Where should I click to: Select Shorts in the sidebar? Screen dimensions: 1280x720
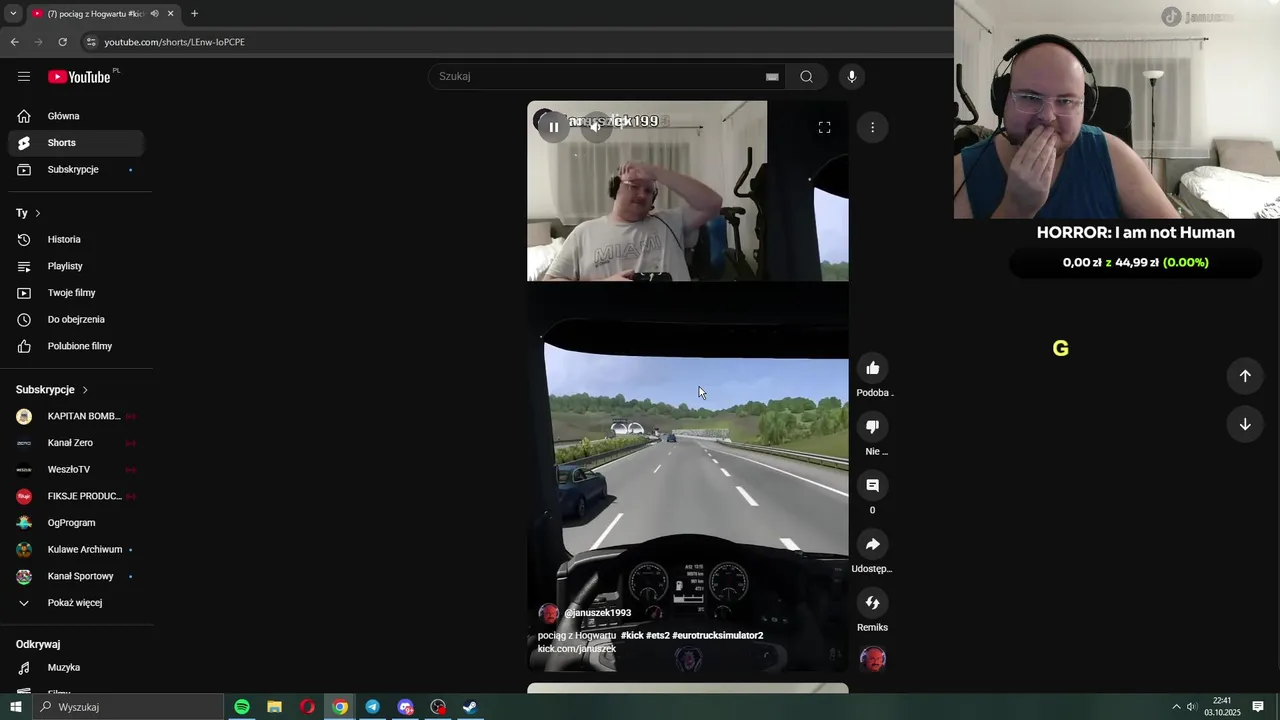tap(76, 143)
